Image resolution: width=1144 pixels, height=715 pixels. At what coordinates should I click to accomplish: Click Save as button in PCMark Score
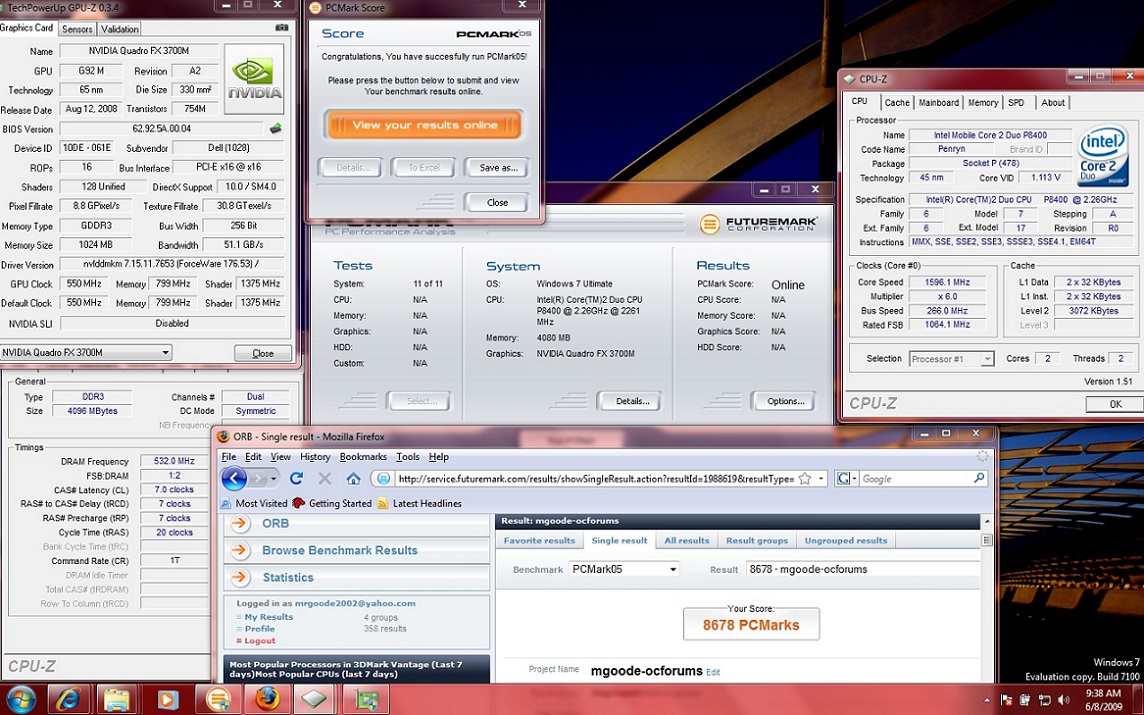coord(498,168)
